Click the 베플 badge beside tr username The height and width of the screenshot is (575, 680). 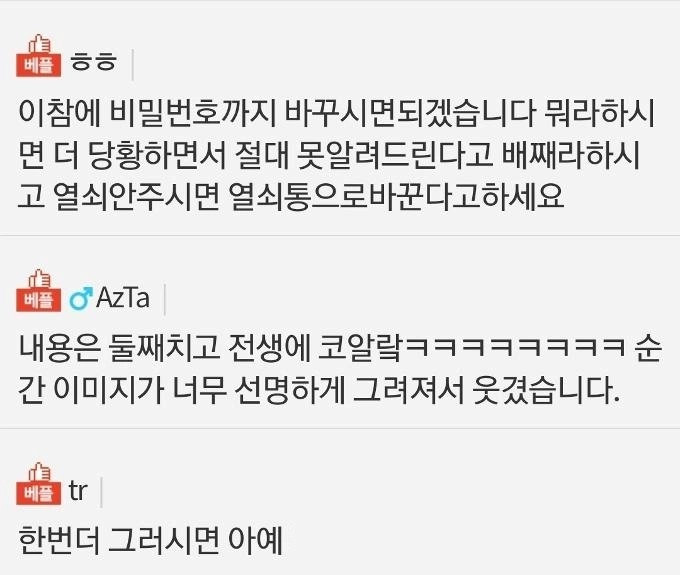coord(38,493)
